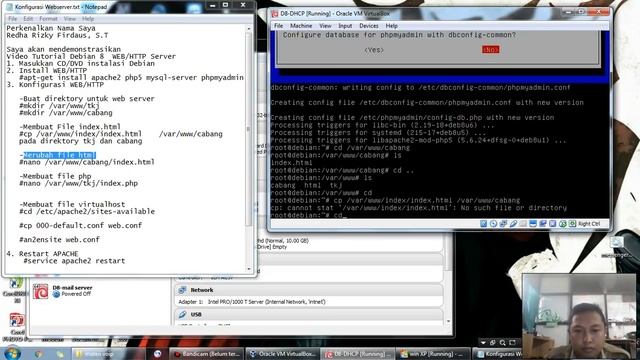Click the line '#service apache2 restart'
This screenshot has width=640, height=360.
tap(74, 261)
